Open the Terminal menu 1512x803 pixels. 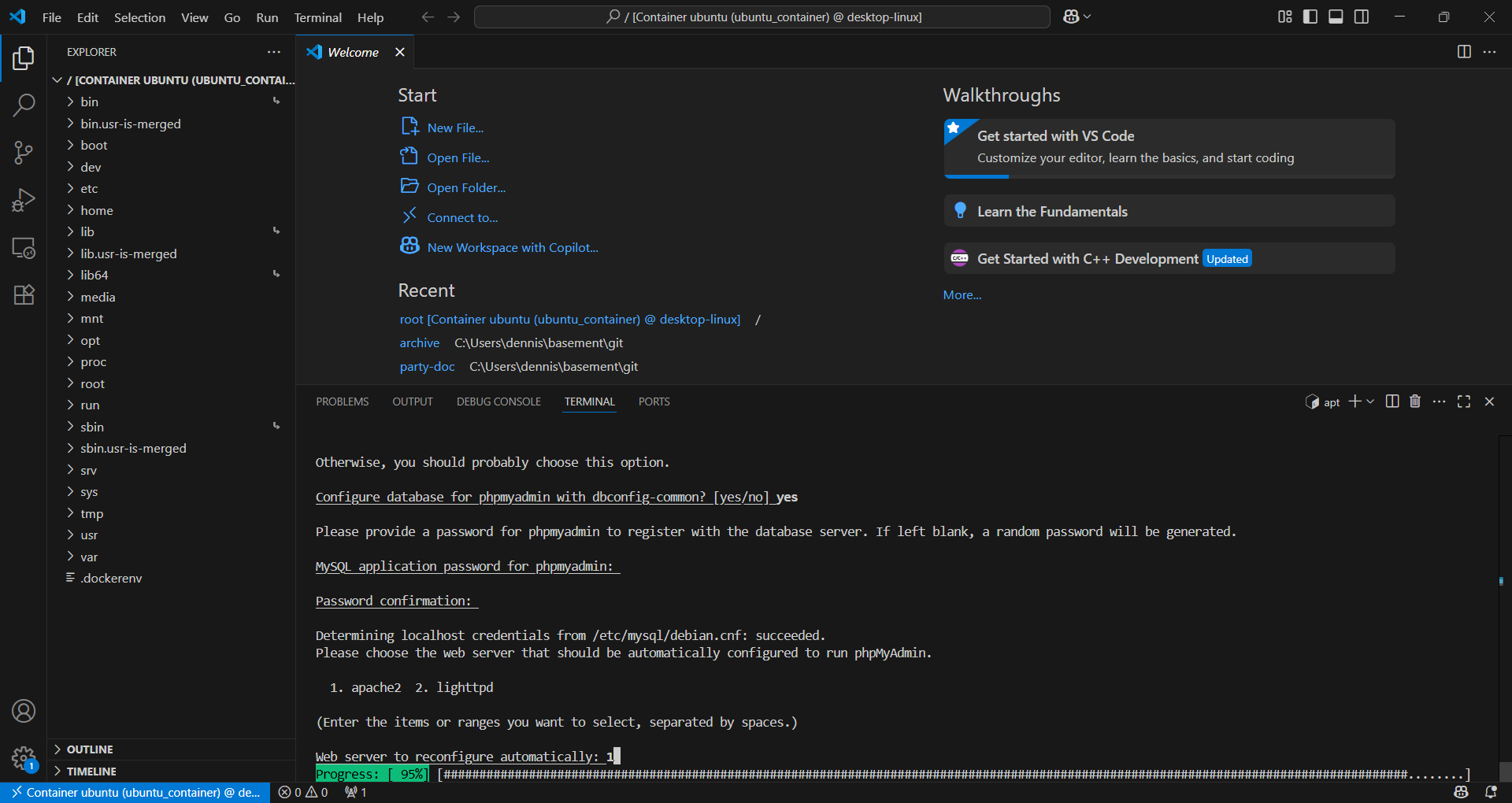click(x=317, y=17)
